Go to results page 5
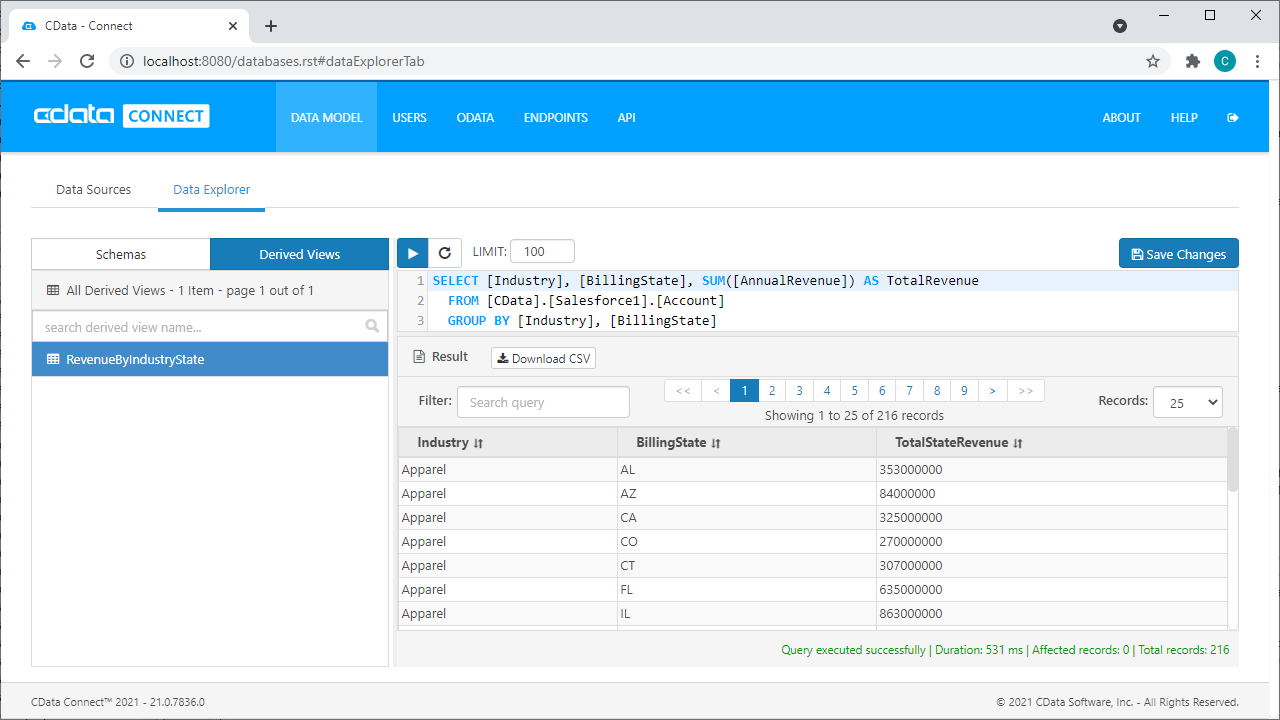The height and width of the screenshot is (720, 1280). (854, 391)
